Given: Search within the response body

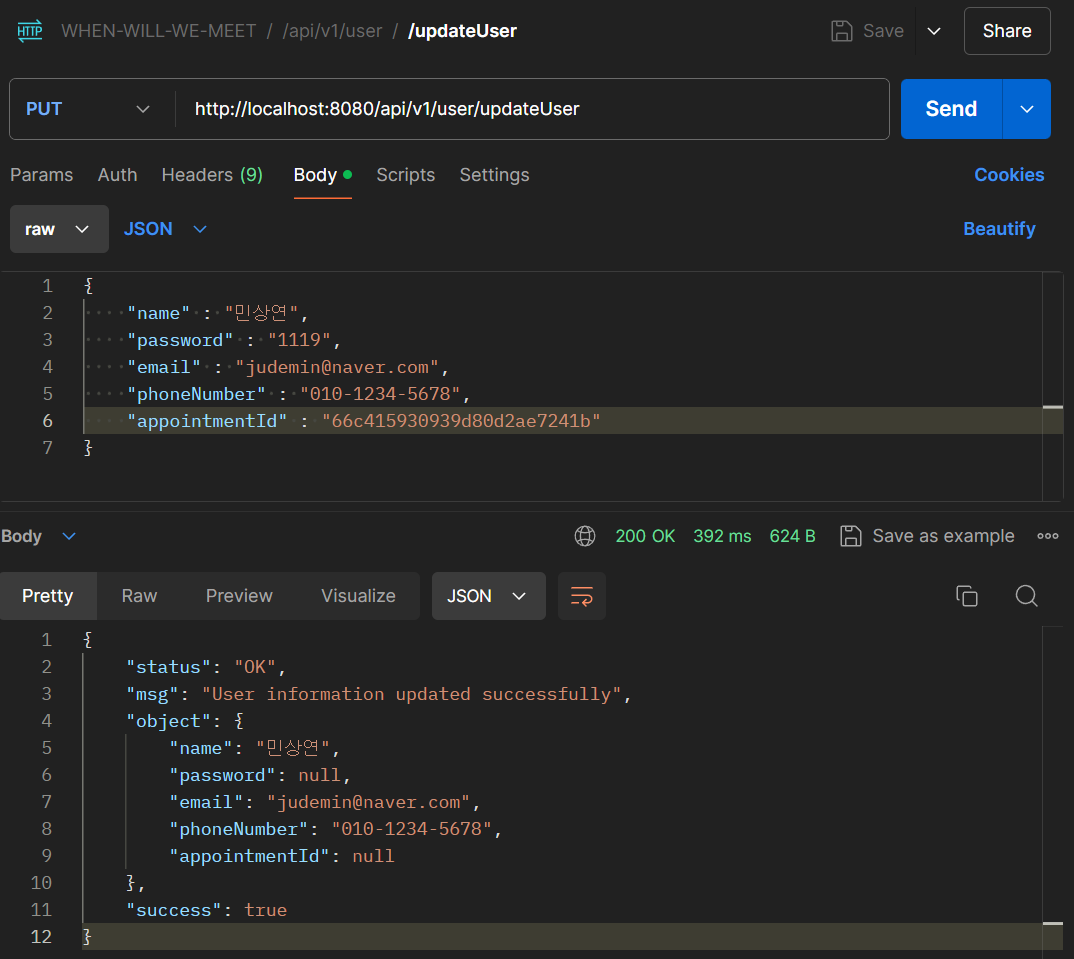Looking at the screenshot, I should pos(1026,596).
